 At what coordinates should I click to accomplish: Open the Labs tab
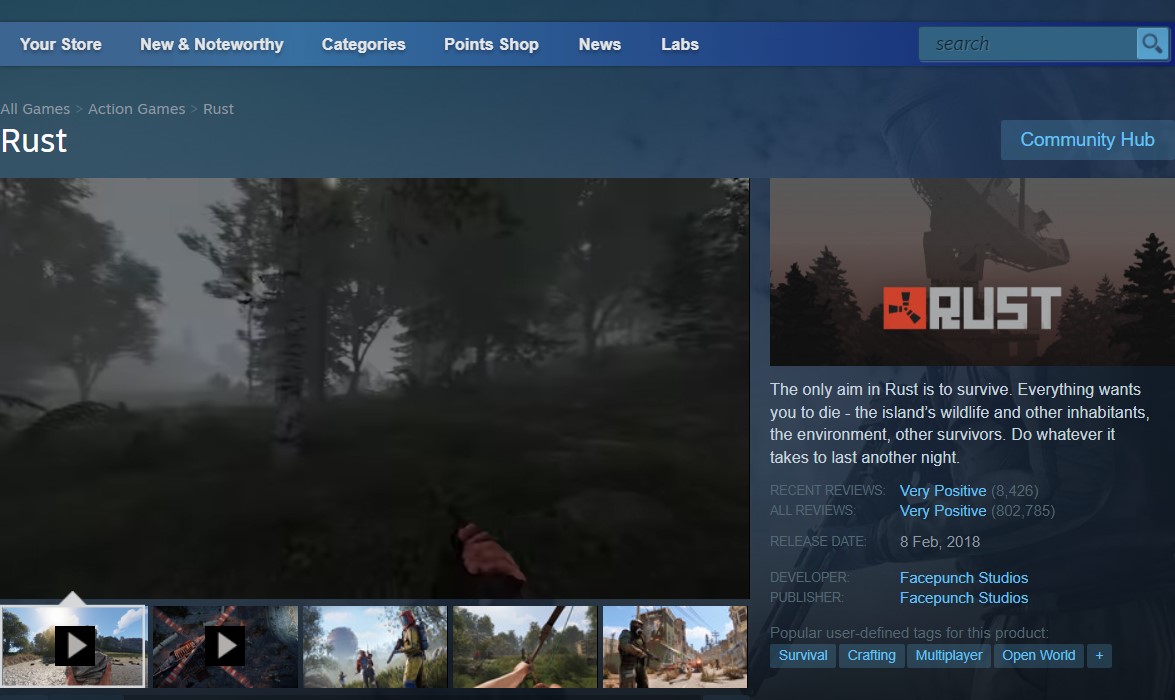[680, 44]
